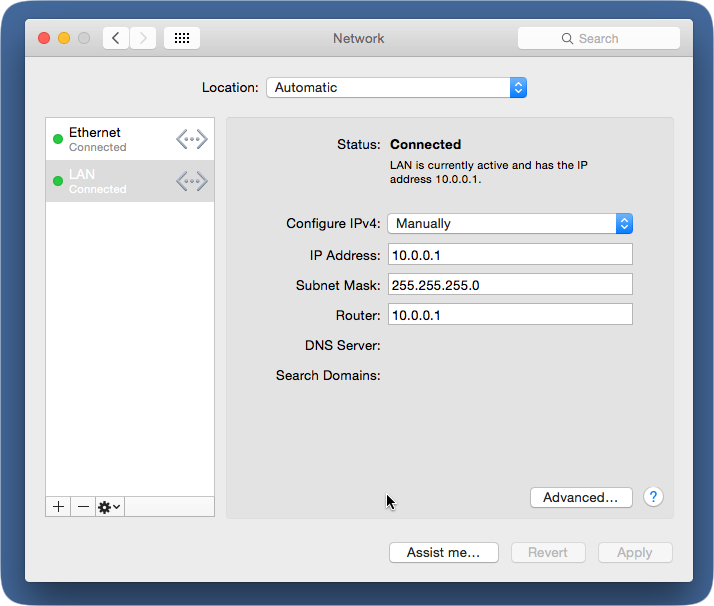Click the Assist me… button
The width and height of the screenshot is (714, 606).
(444, 552)
